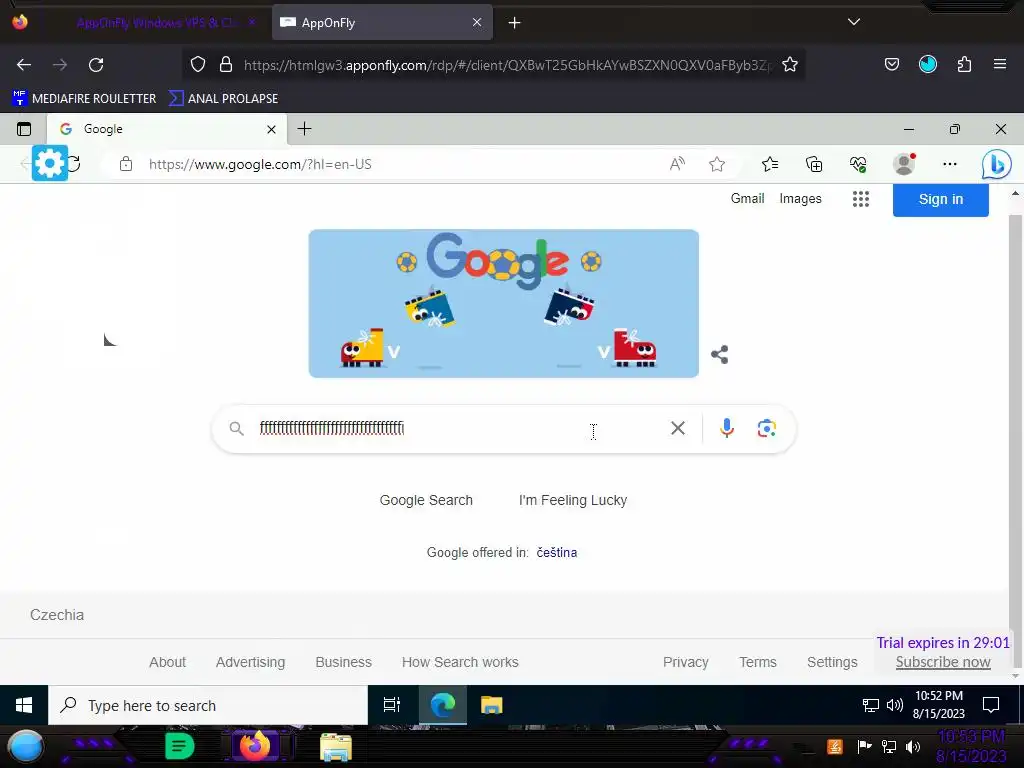Open Advertising footer link

point(250,662)
